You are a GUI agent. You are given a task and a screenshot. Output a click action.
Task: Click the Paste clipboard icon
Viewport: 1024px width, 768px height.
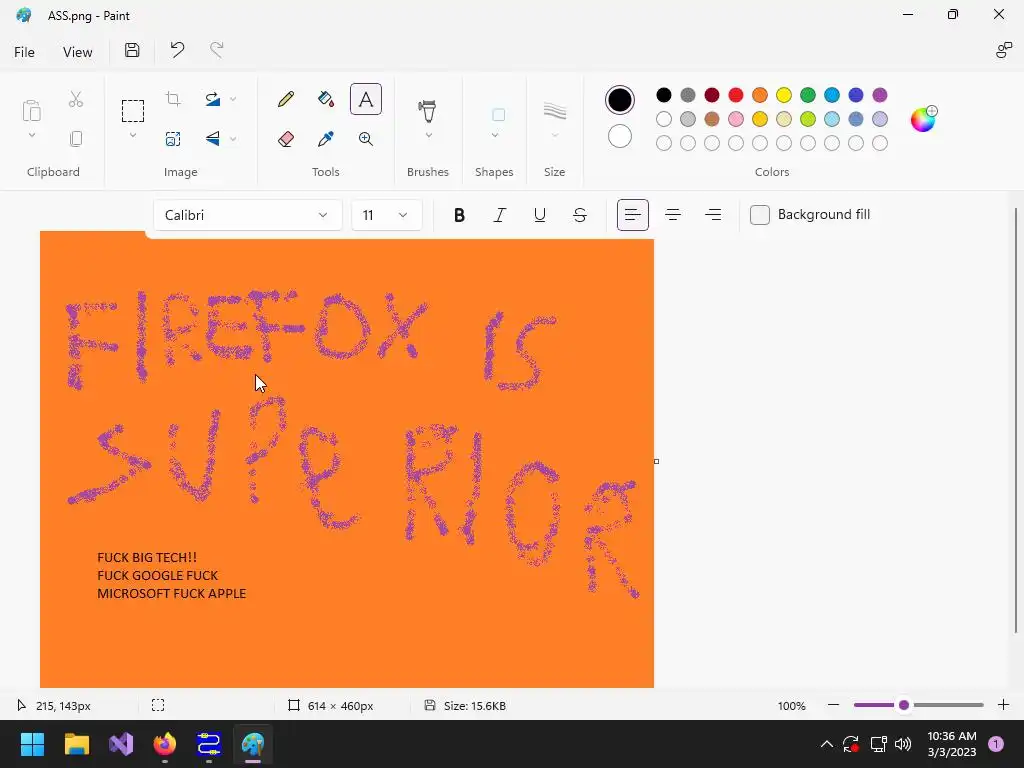[x=31, y=110]
